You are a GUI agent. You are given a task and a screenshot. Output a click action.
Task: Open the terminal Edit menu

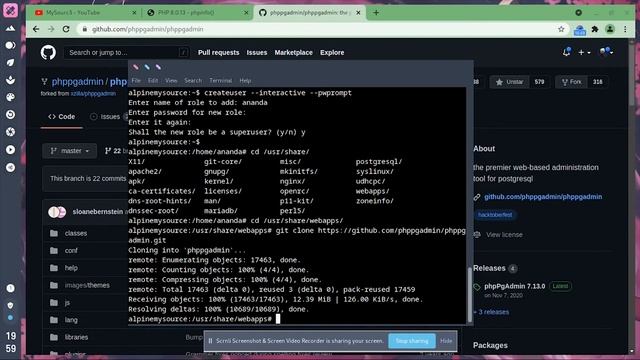153,80
